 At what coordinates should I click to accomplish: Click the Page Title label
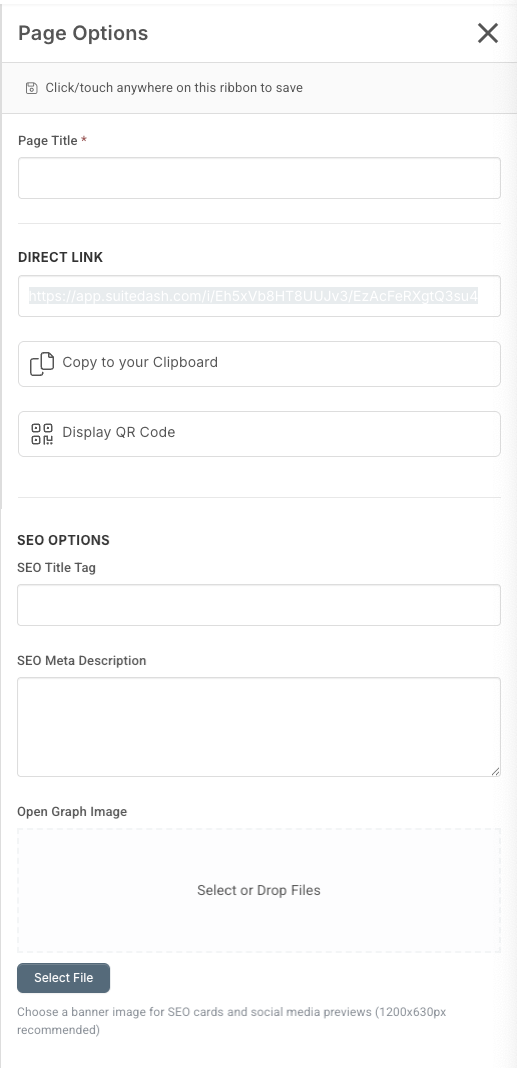pos(48,141)
